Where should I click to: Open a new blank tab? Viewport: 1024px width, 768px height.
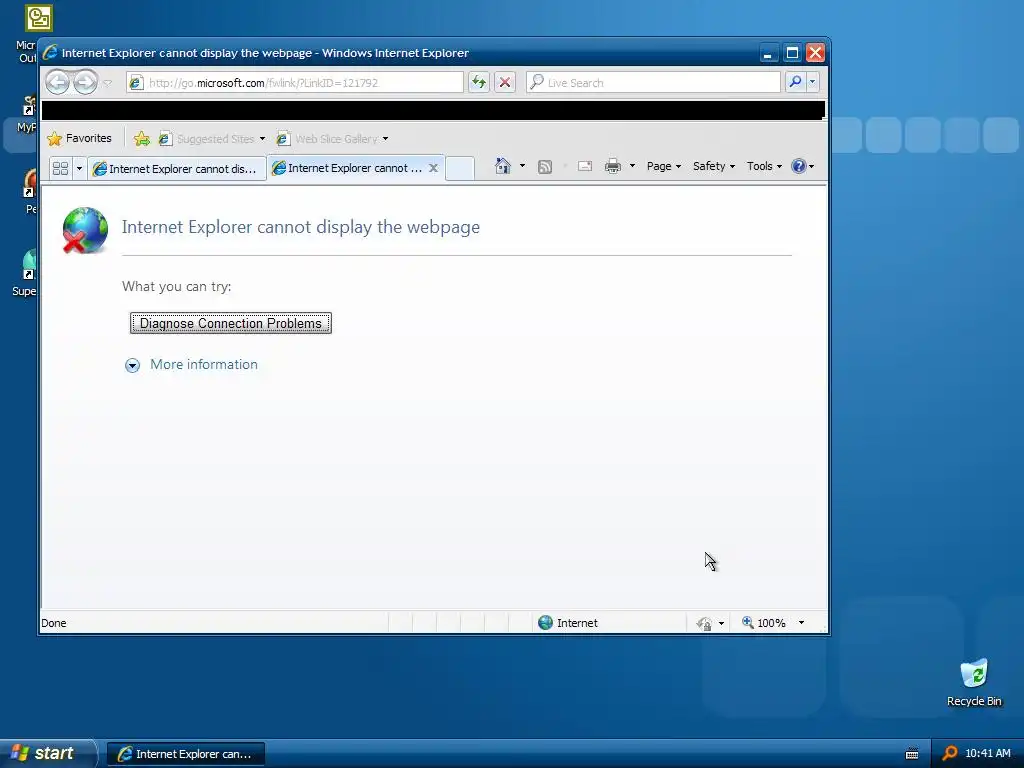pyautogui.click(x=460, y=168)
